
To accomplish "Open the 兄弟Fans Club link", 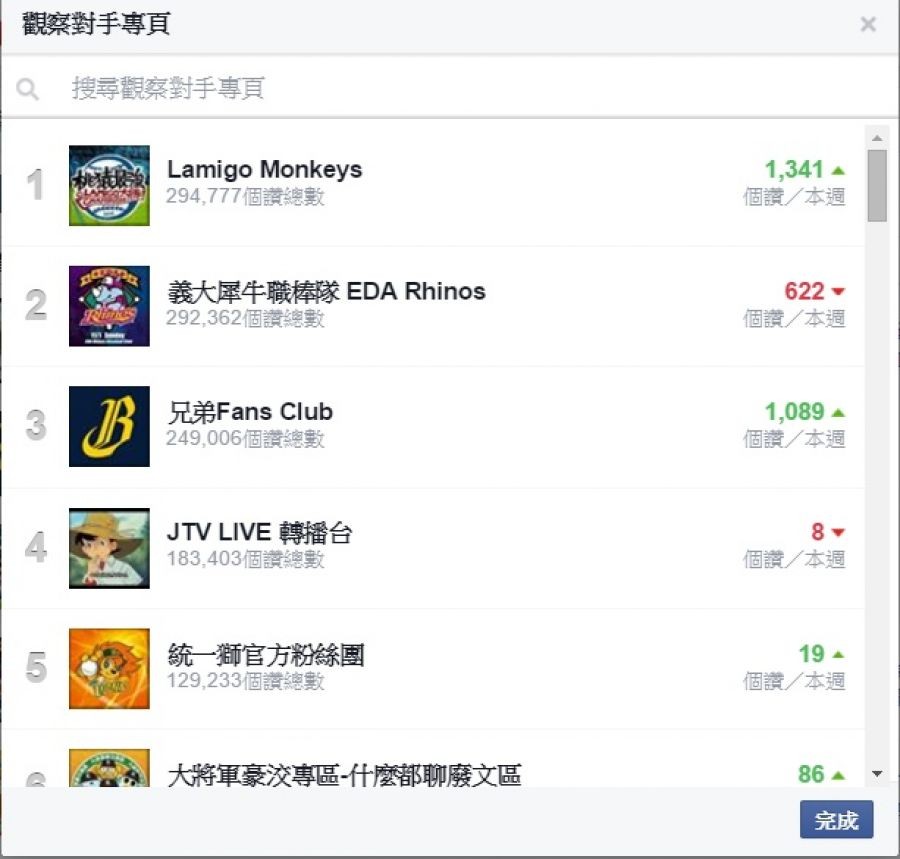I will (x=250, y=412).
